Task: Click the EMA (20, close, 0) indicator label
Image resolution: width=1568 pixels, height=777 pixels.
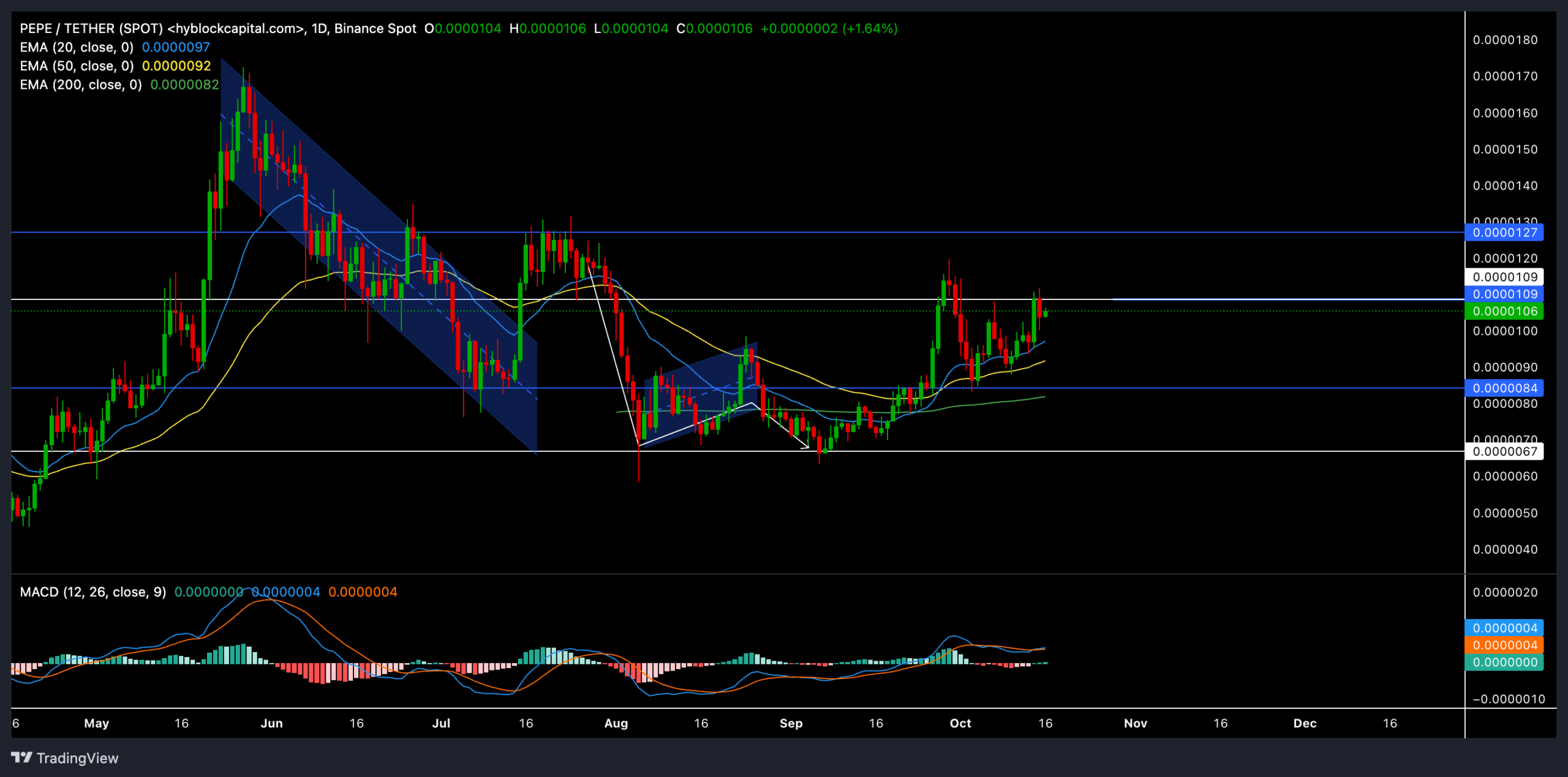Action: pyautogui.click(x=77, y=47)
